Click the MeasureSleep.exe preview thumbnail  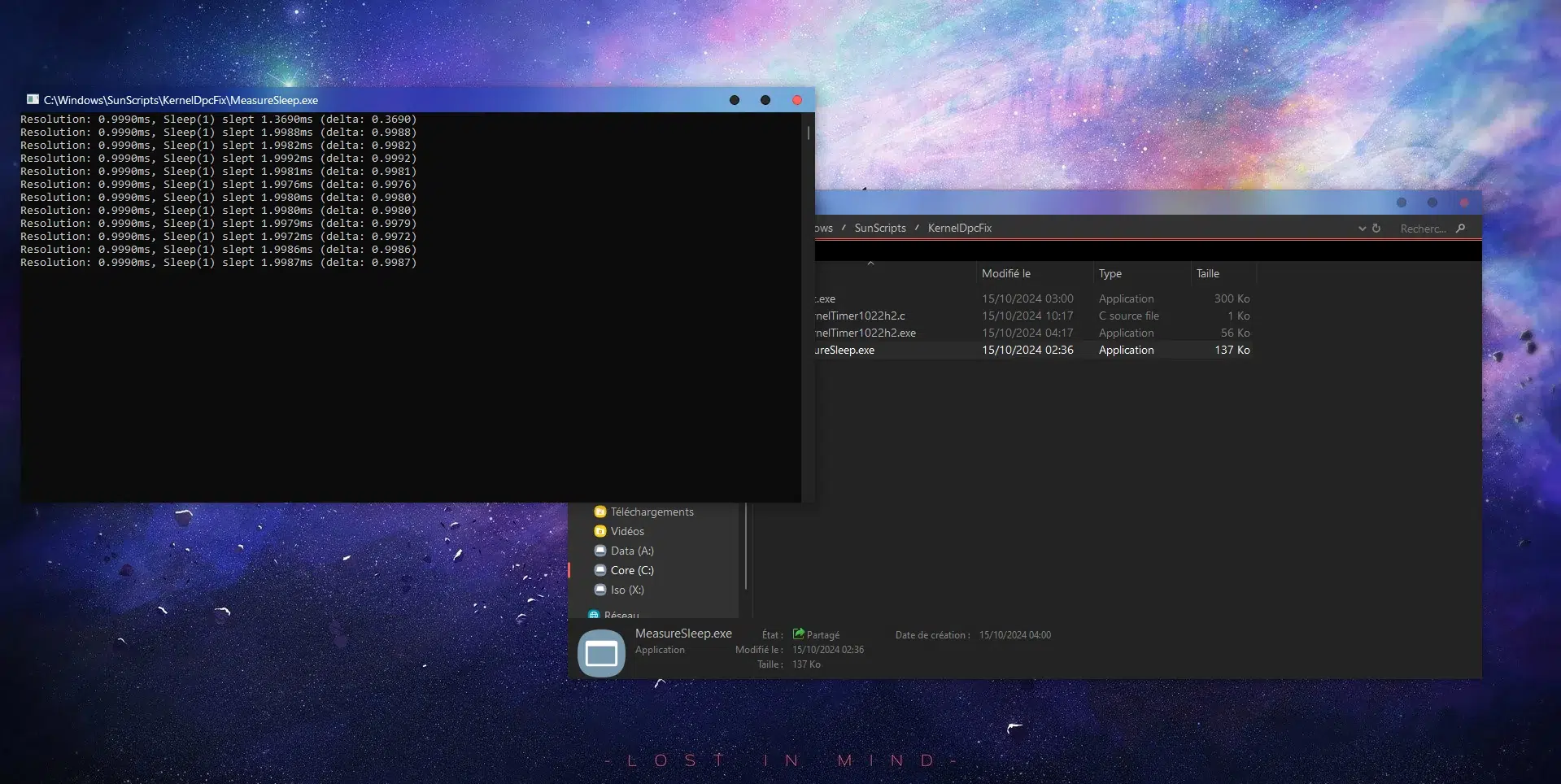pos(601,651)
